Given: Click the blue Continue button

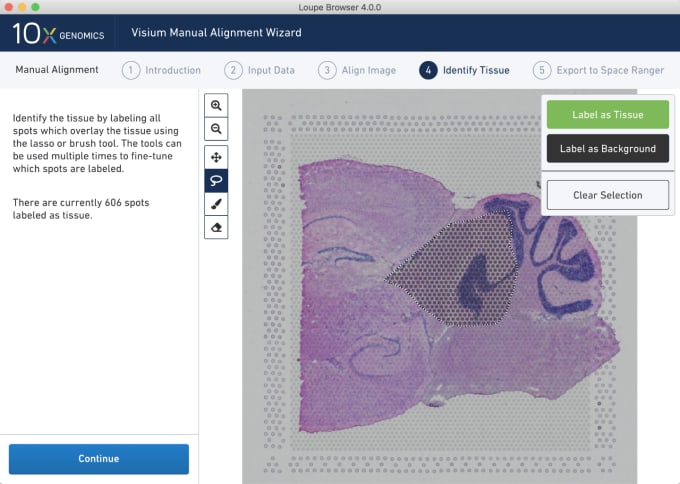Looking at the screenshot, I should click(x=99, y=459).
